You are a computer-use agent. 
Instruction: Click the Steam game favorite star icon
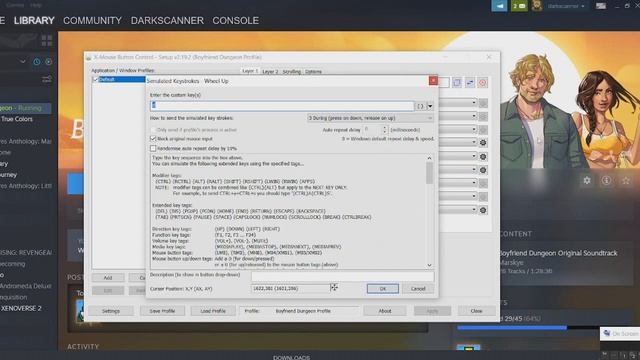click(x=626, y=180)
